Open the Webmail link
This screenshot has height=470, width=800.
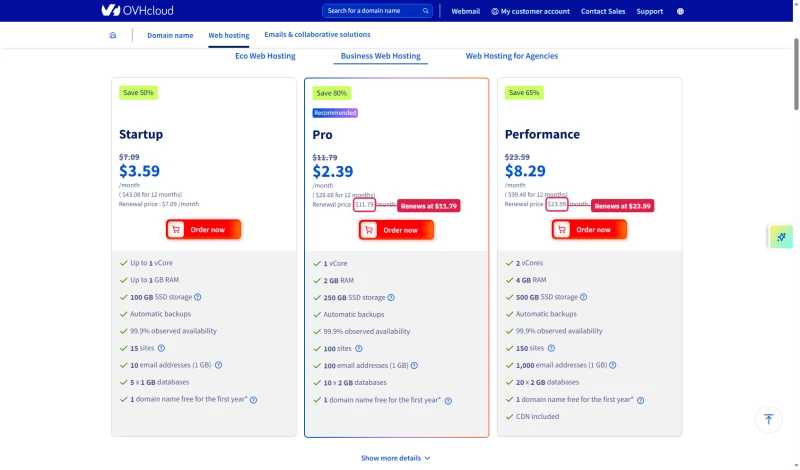(465, 11)
